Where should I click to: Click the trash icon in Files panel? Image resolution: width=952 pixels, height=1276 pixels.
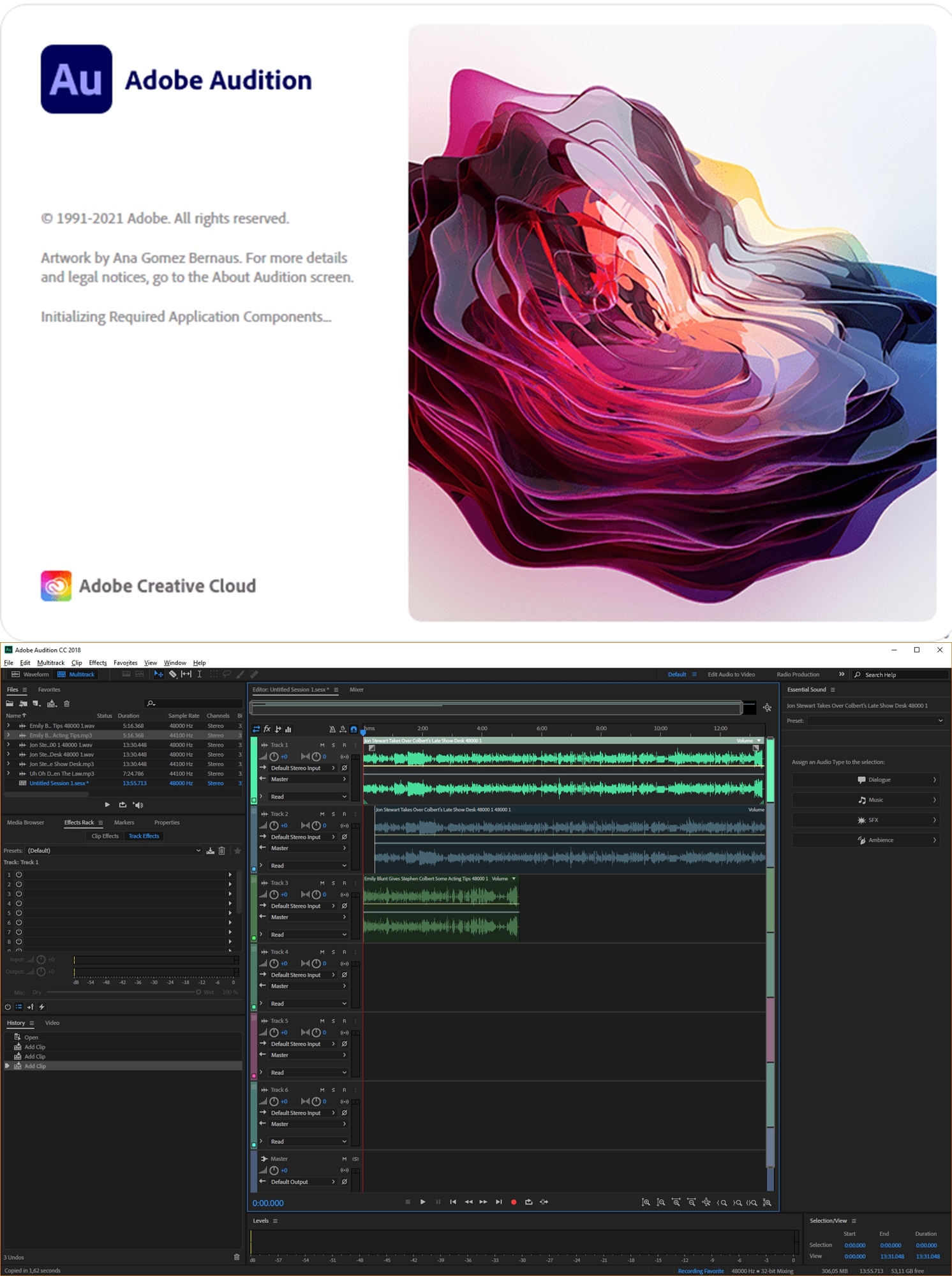point(66,703)
